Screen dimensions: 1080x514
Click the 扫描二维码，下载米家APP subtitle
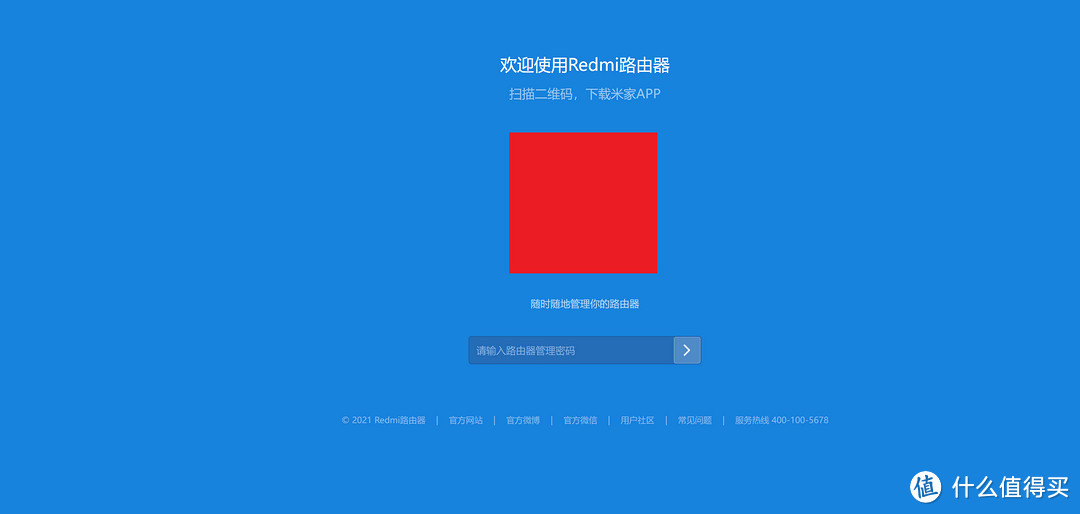pos(585,94)
